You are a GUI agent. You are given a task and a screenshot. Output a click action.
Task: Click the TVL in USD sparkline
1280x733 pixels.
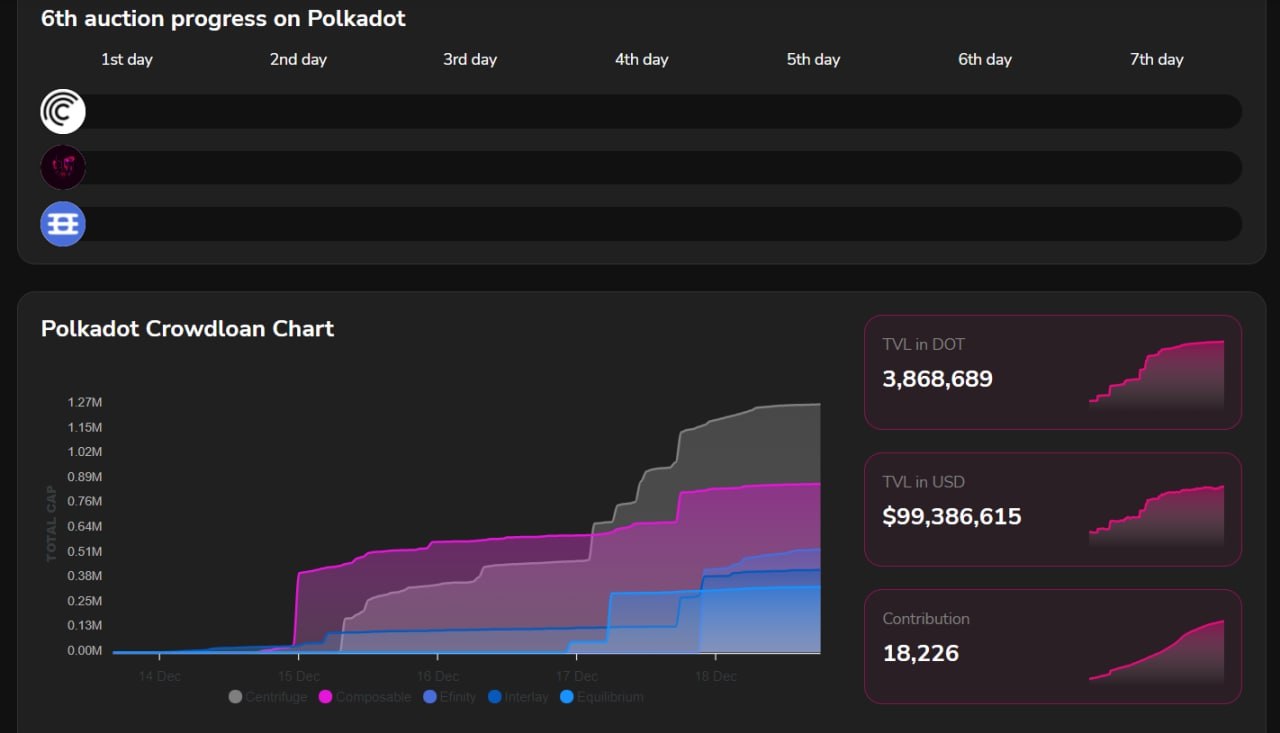1156,515
